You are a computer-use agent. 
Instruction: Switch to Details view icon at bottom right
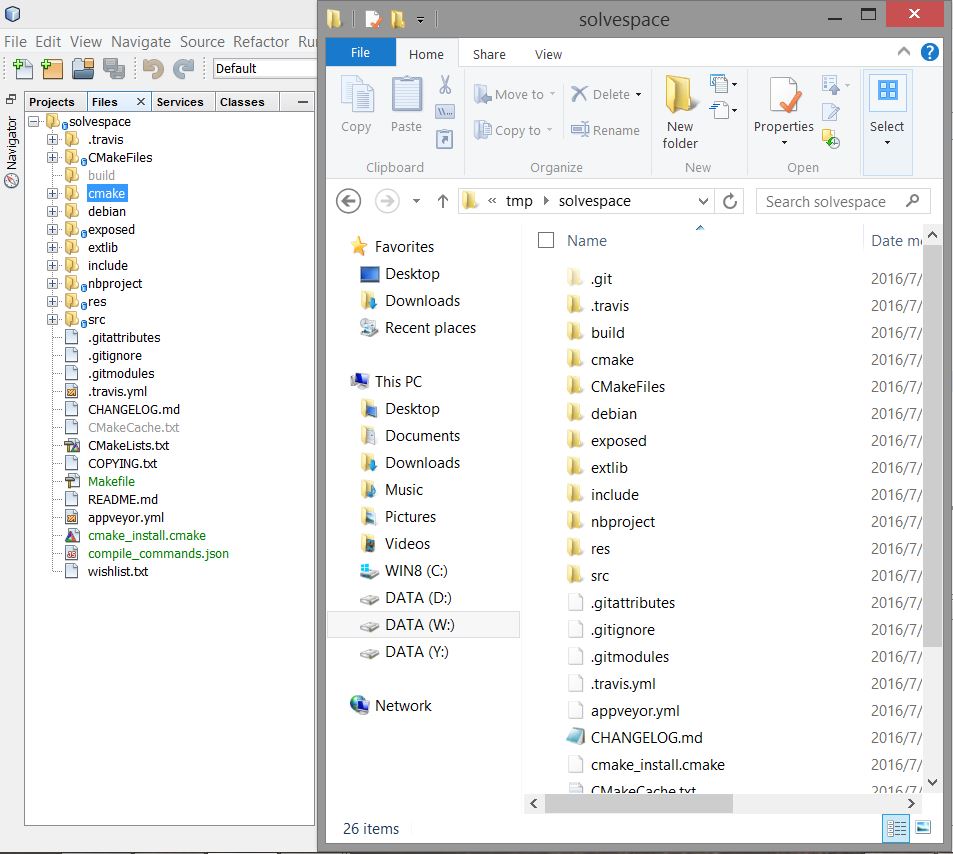pos(896,828)
